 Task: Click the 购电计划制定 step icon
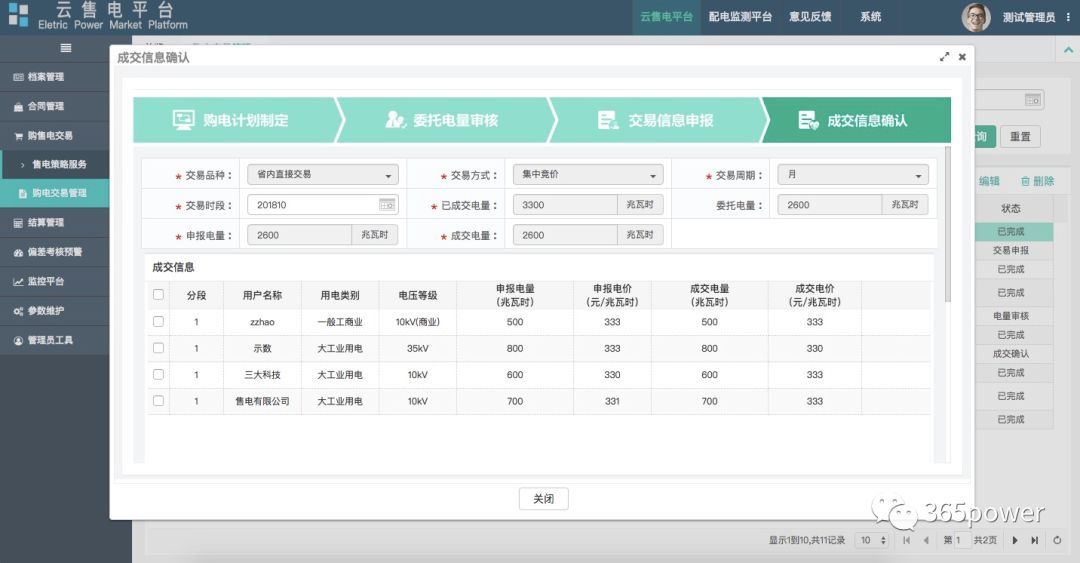[184, 120]
